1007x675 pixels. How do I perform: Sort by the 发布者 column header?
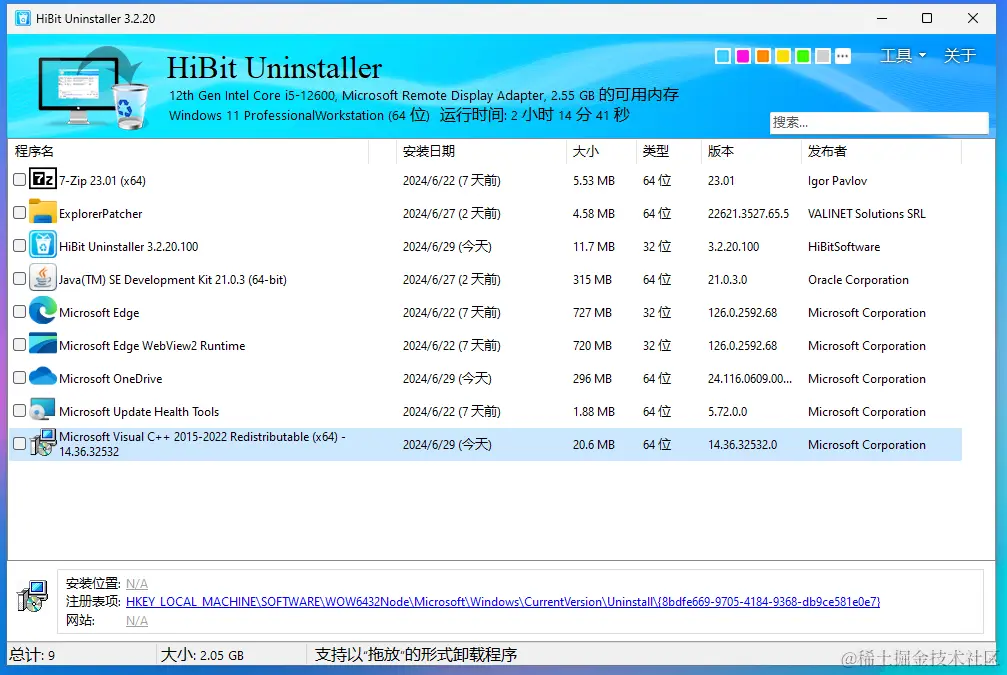(882, 152)
